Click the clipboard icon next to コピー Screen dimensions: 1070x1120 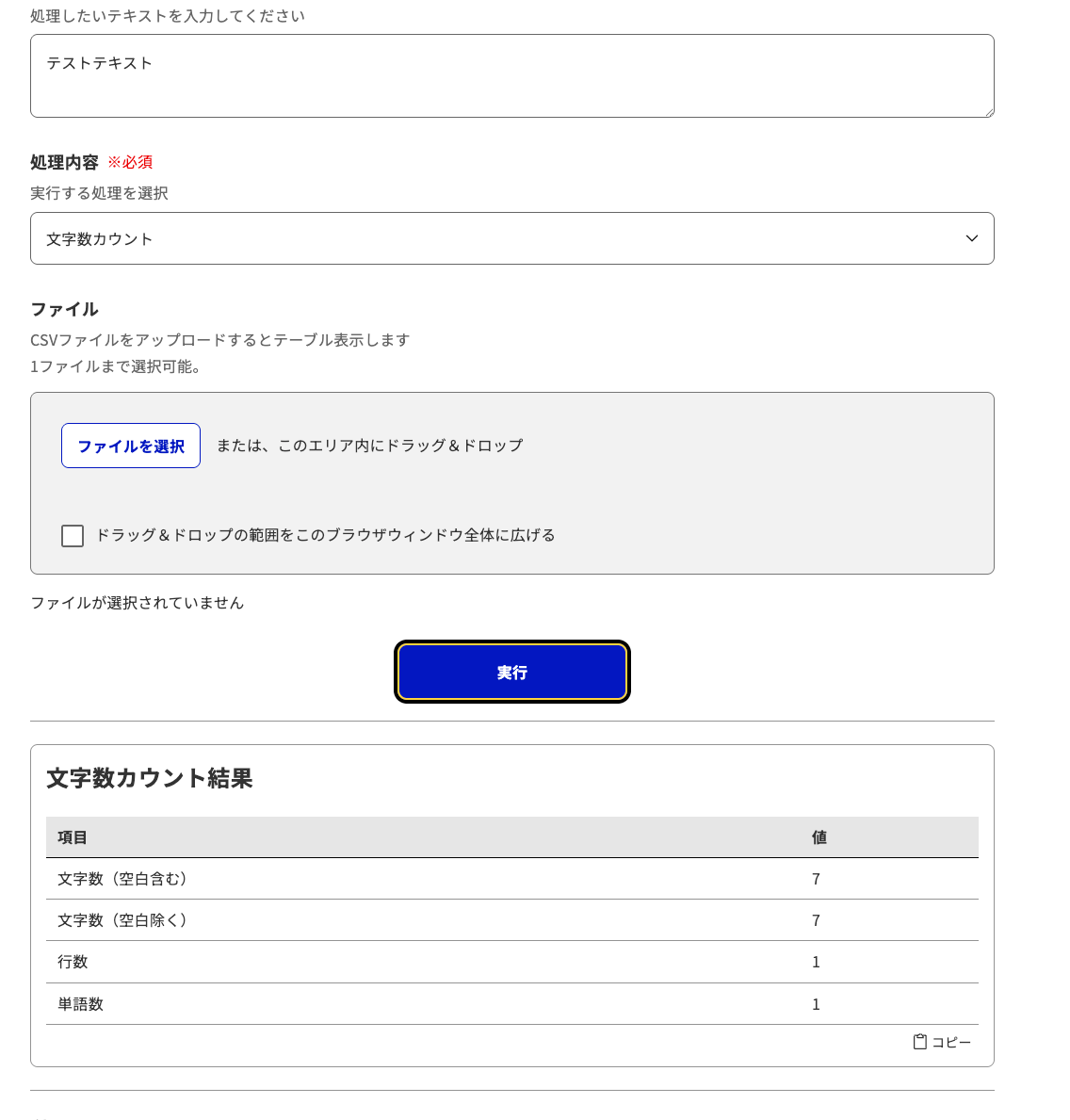pos(919,1042)
